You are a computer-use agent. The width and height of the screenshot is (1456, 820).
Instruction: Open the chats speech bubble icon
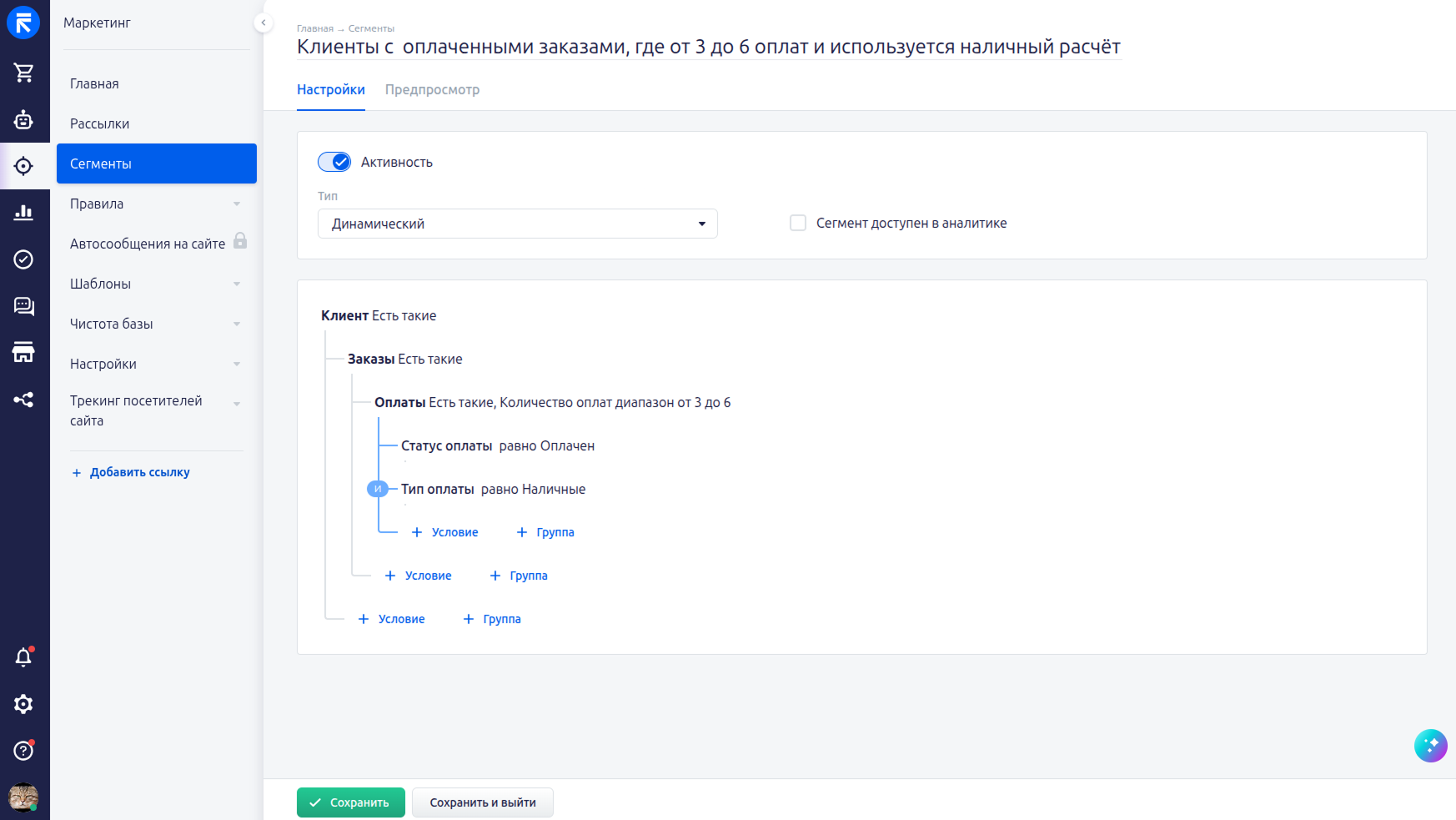(x=23, y=306)
